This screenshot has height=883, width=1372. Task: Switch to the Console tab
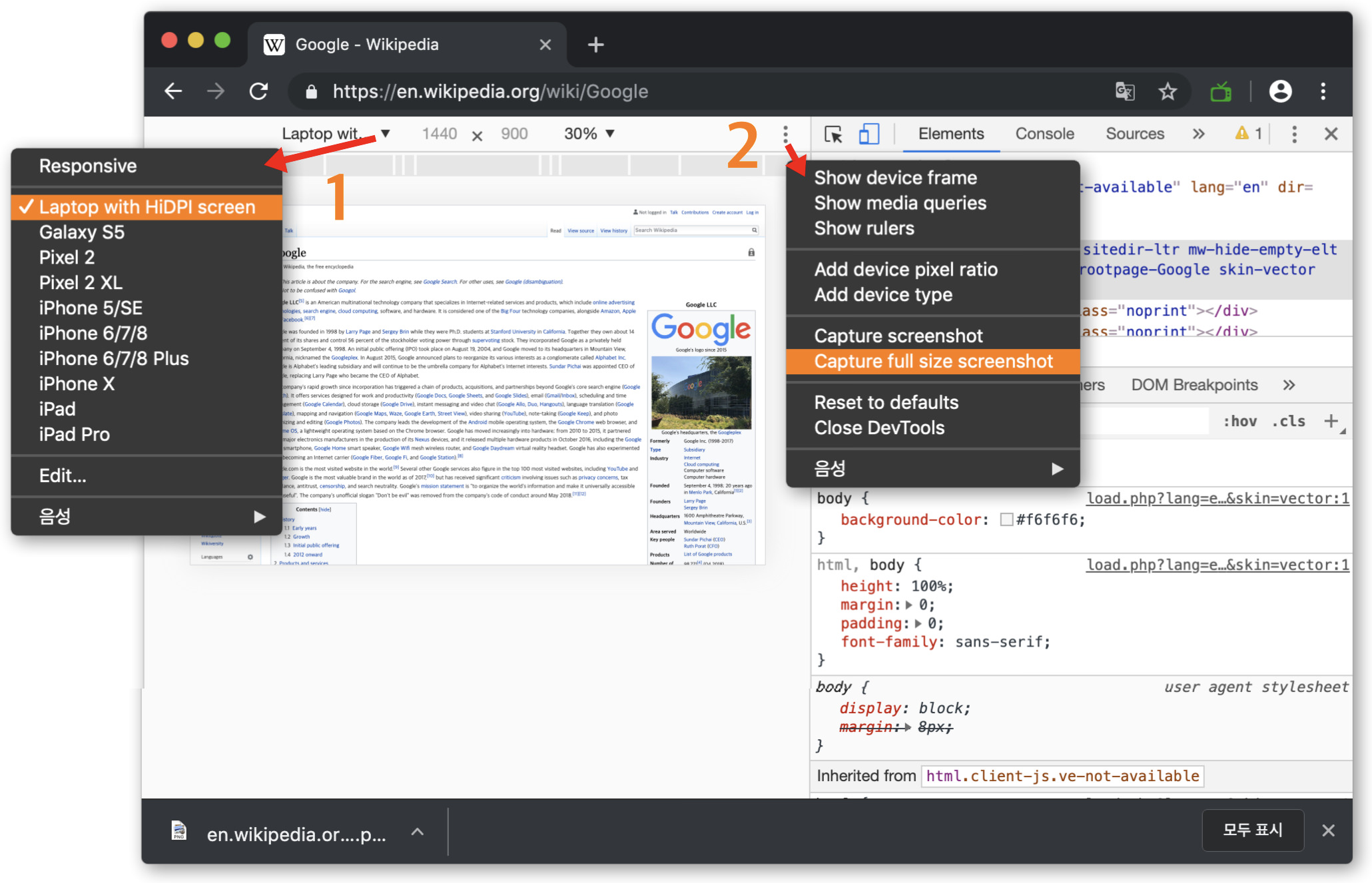(1044, 134)
